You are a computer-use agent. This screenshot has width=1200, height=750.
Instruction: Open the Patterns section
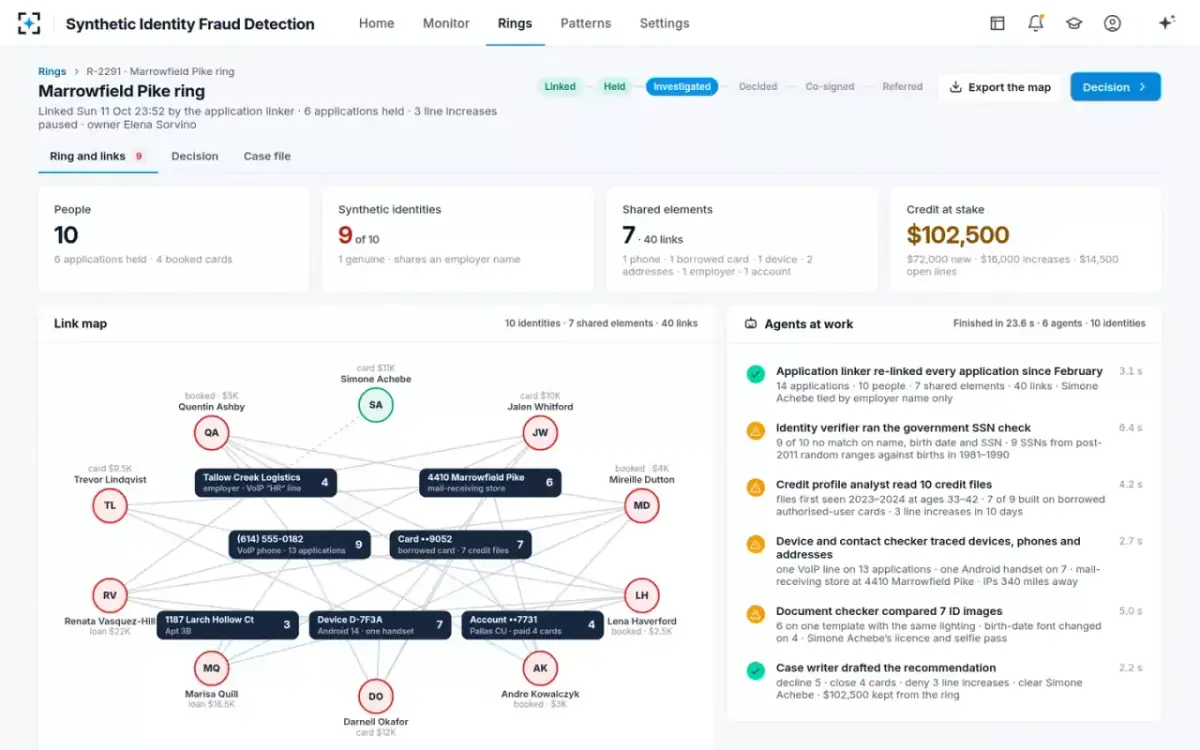(586, 23)
